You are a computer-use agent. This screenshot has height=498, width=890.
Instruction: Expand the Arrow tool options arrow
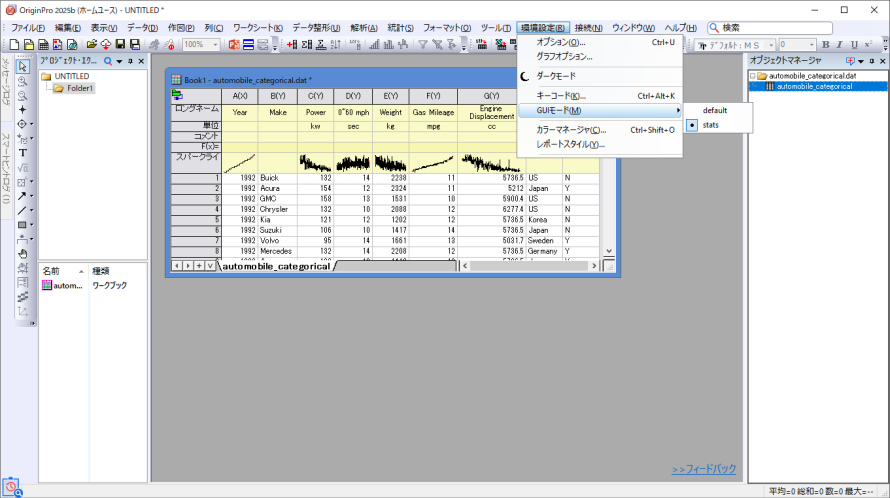click(31, 196)
